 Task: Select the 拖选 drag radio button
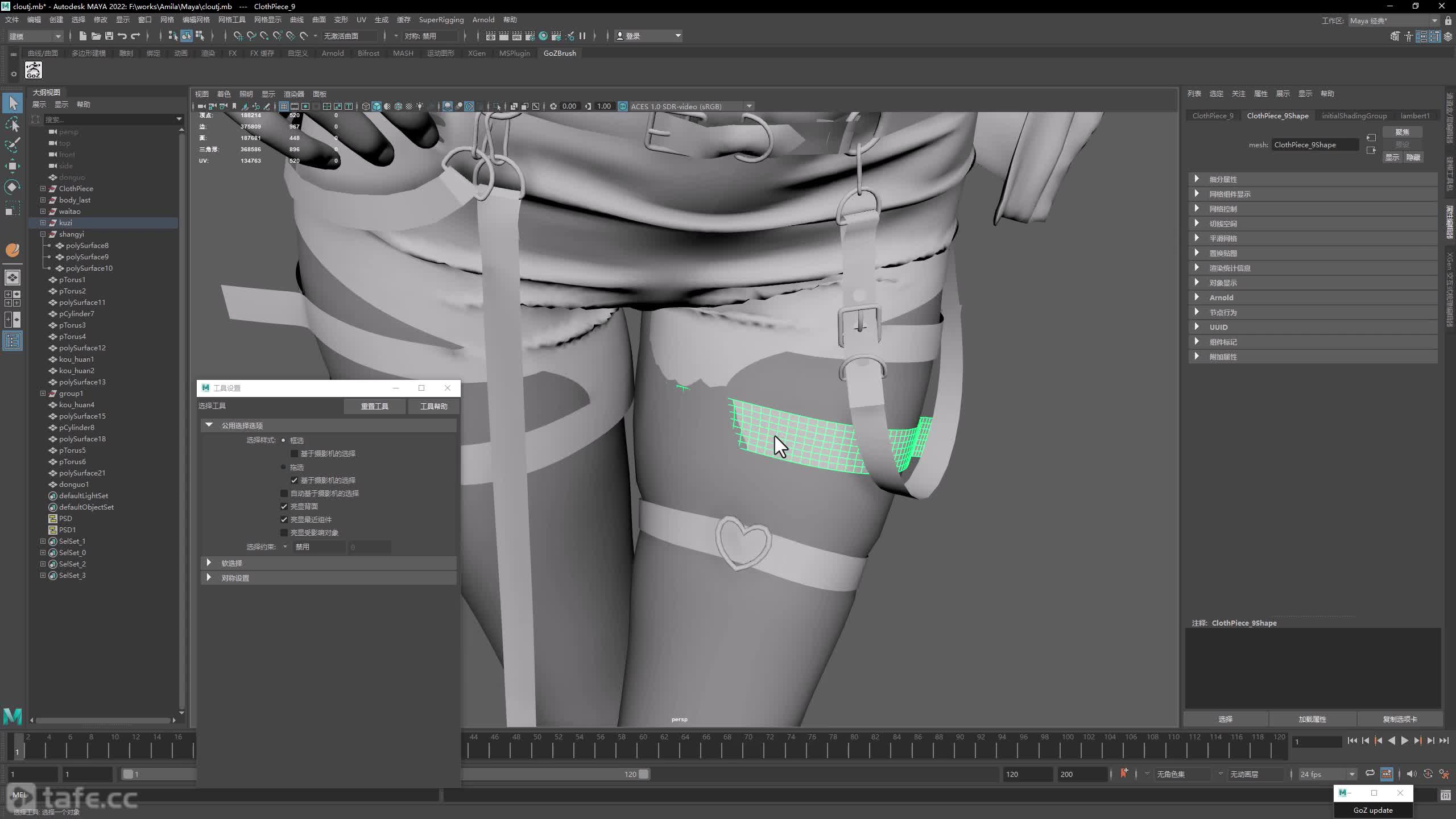(x=283, y=467)
